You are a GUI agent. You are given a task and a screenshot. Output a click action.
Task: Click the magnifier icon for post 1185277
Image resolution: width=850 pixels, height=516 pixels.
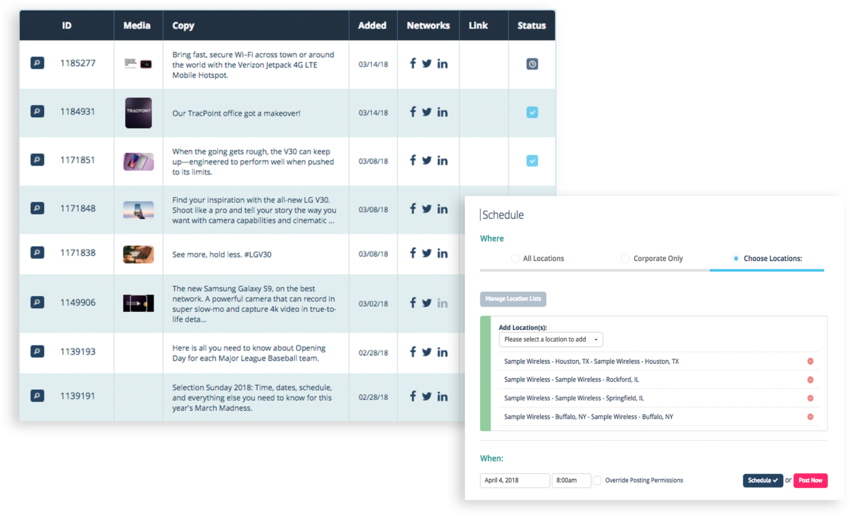(37, 63)
